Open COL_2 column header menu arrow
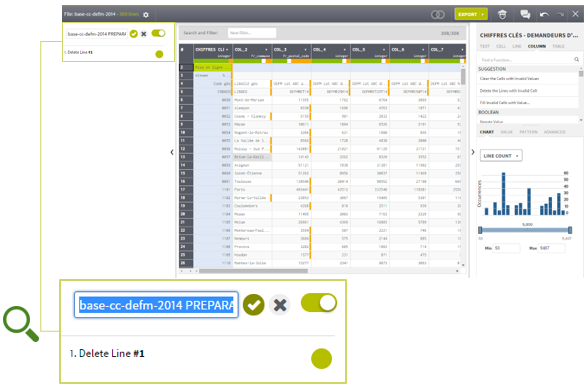Viewport: 587px width, 389px height. [x=266, y=49]
